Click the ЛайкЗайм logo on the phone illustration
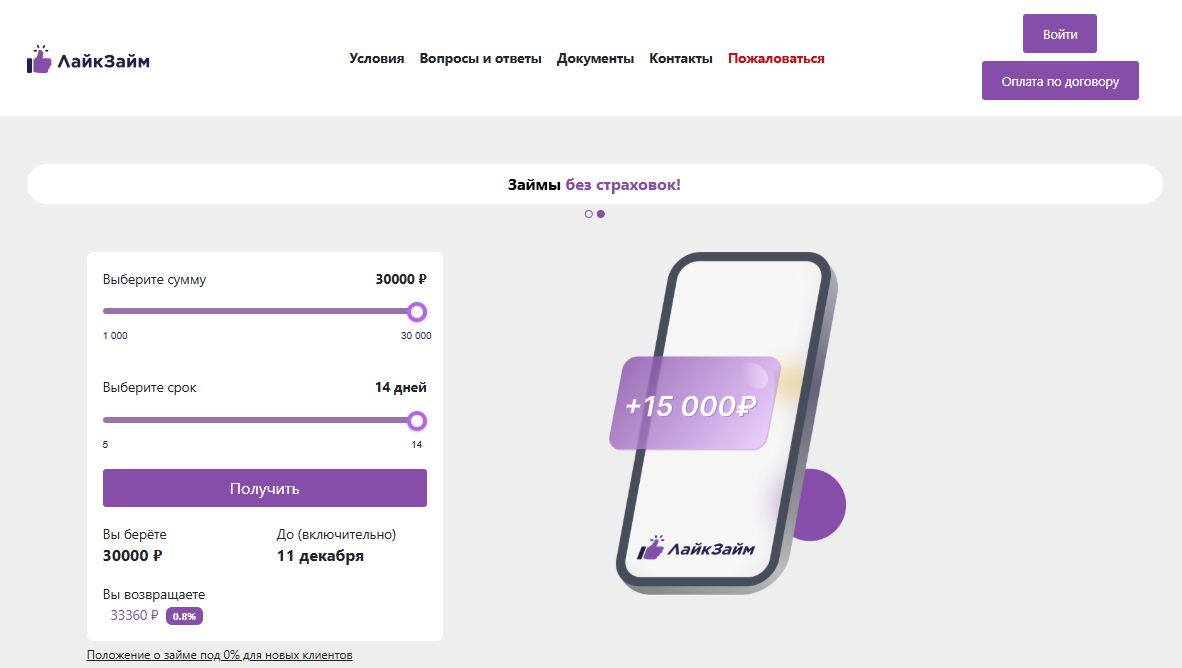 point(696,548)
